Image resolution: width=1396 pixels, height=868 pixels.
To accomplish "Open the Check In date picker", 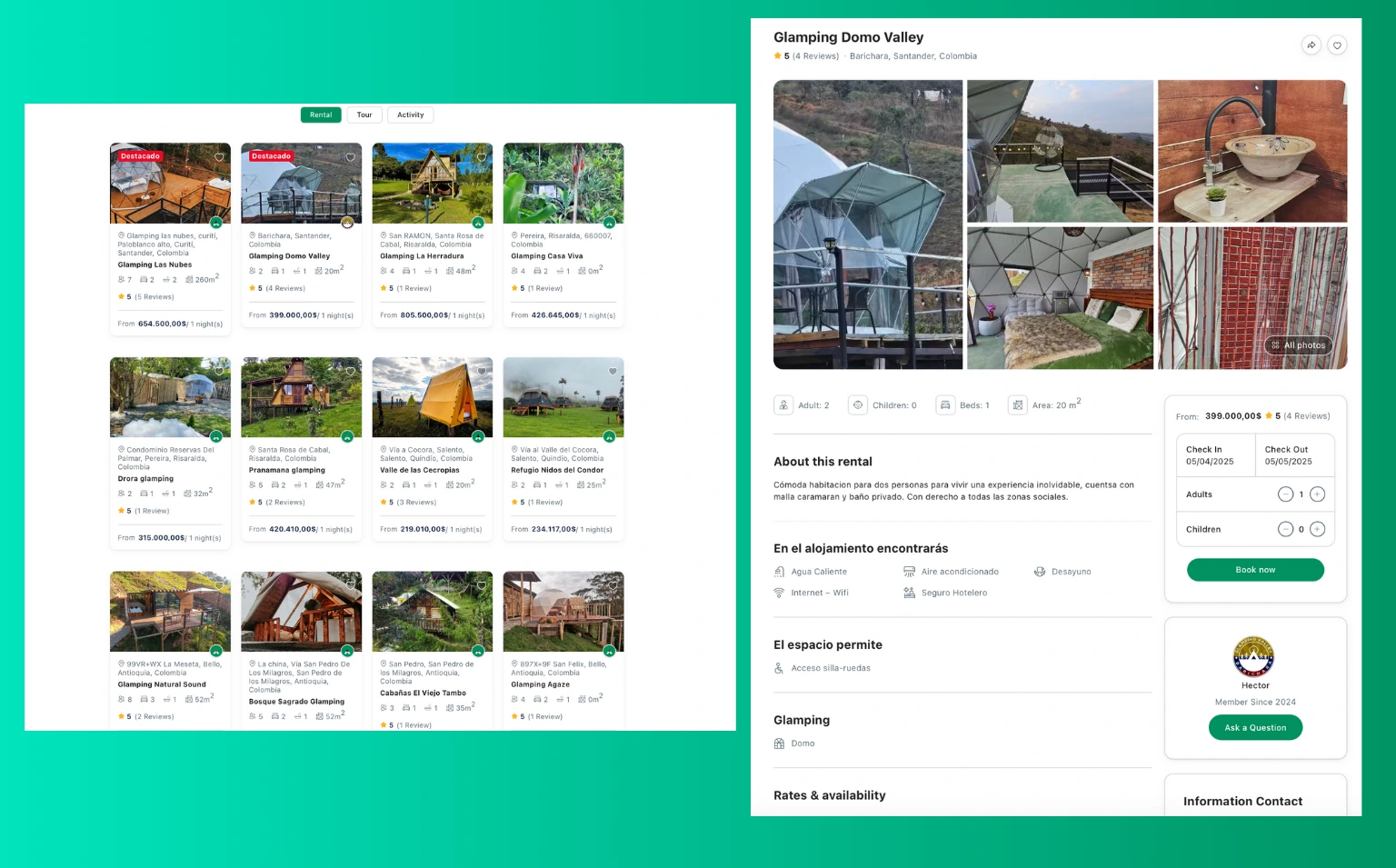I will pos(1215,455).
